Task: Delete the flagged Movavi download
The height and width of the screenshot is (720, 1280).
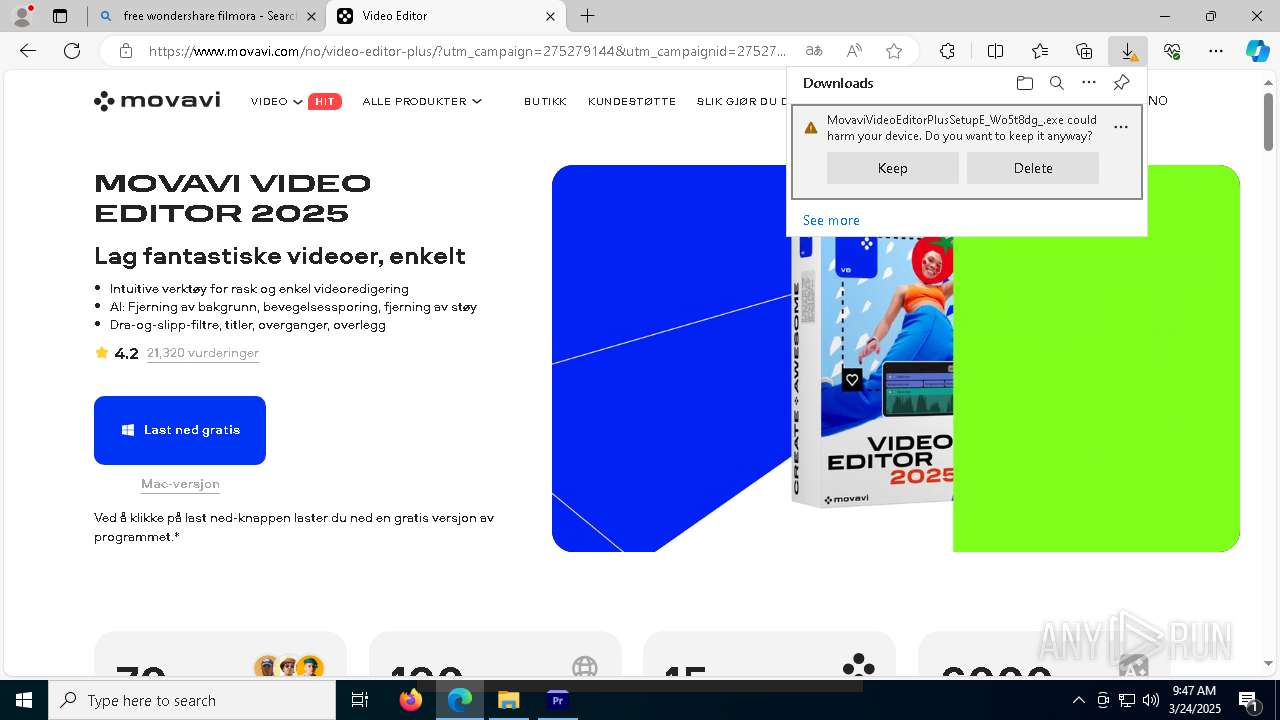Action: coord(1033,168)
